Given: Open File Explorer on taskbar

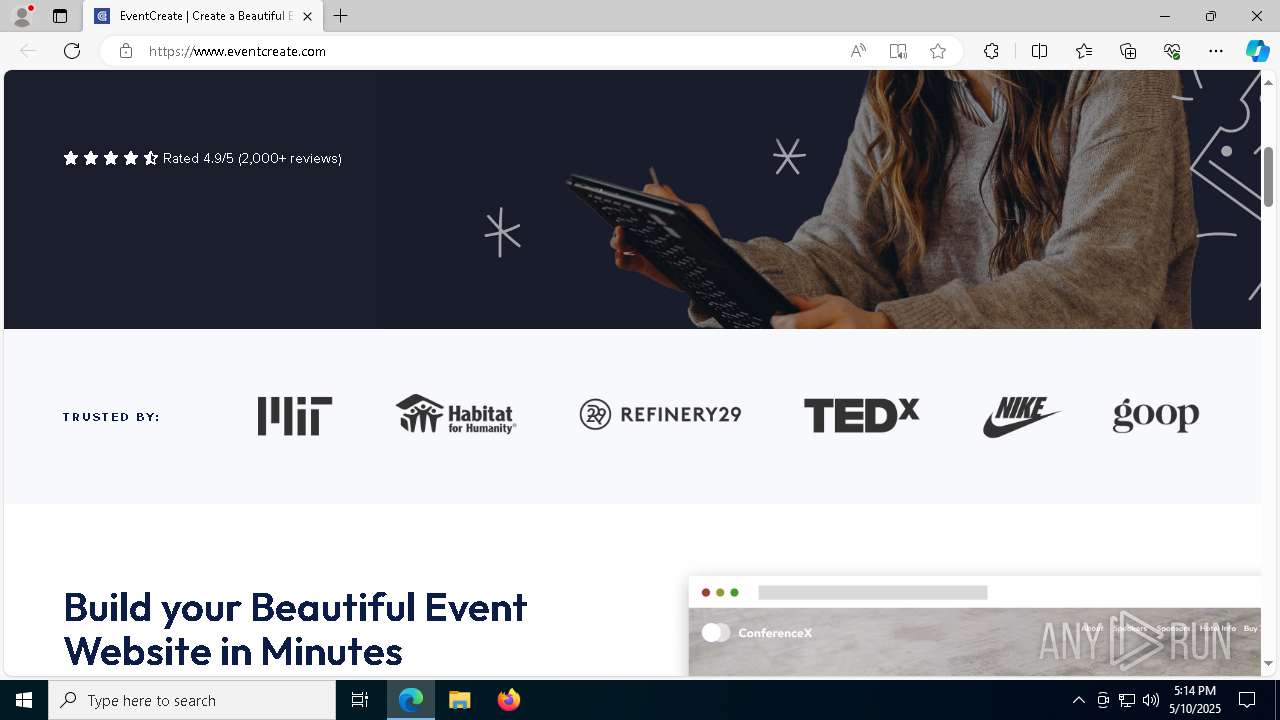Looking at the screenshot, I should [460, 700].
